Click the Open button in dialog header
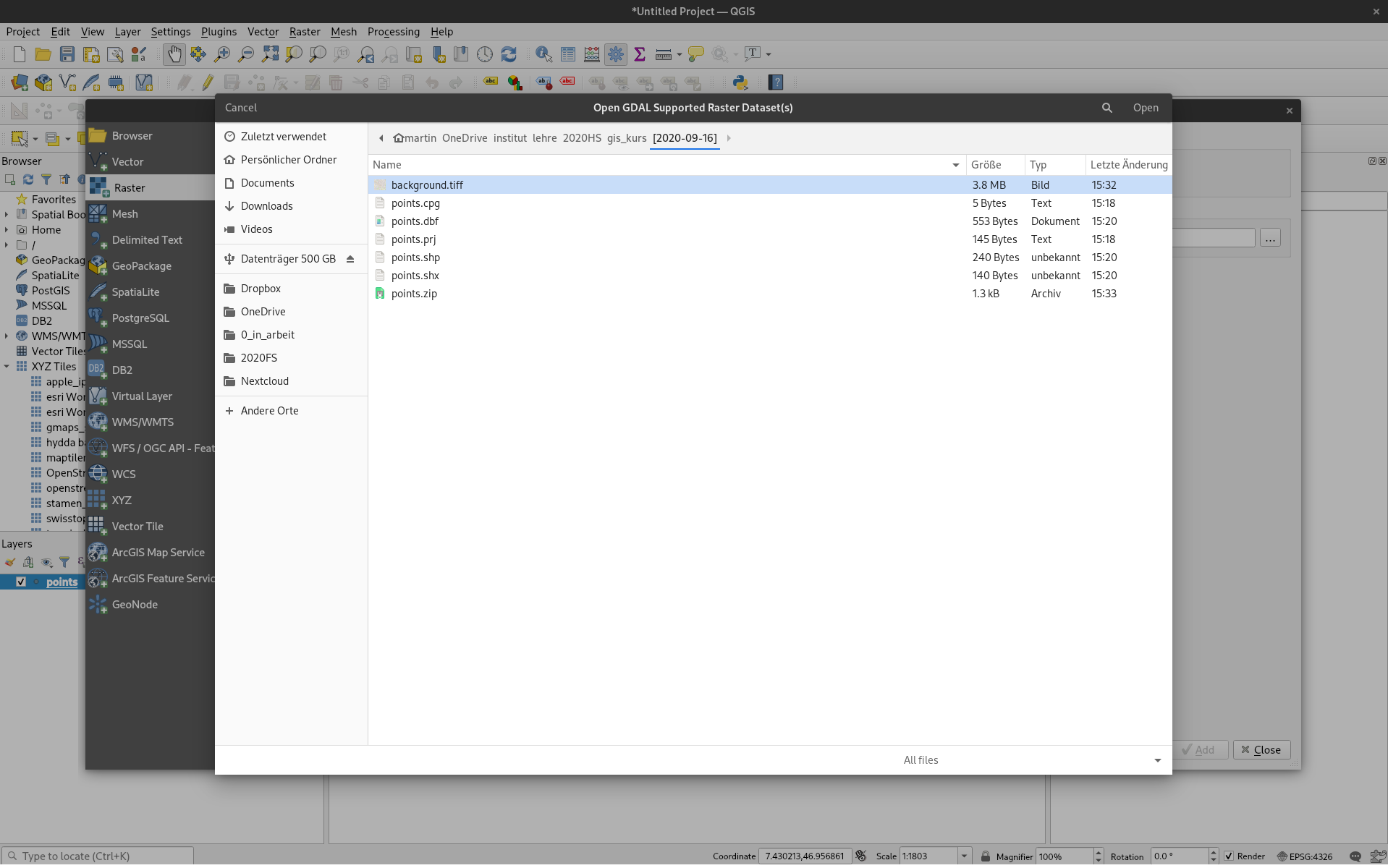 (x=1145, y=108)
